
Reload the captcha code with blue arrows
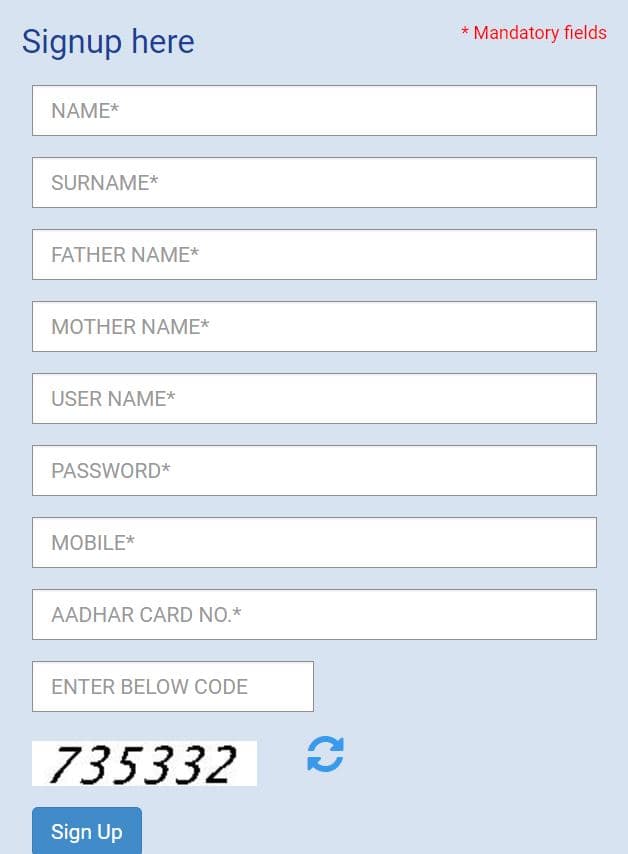point(325,754)
